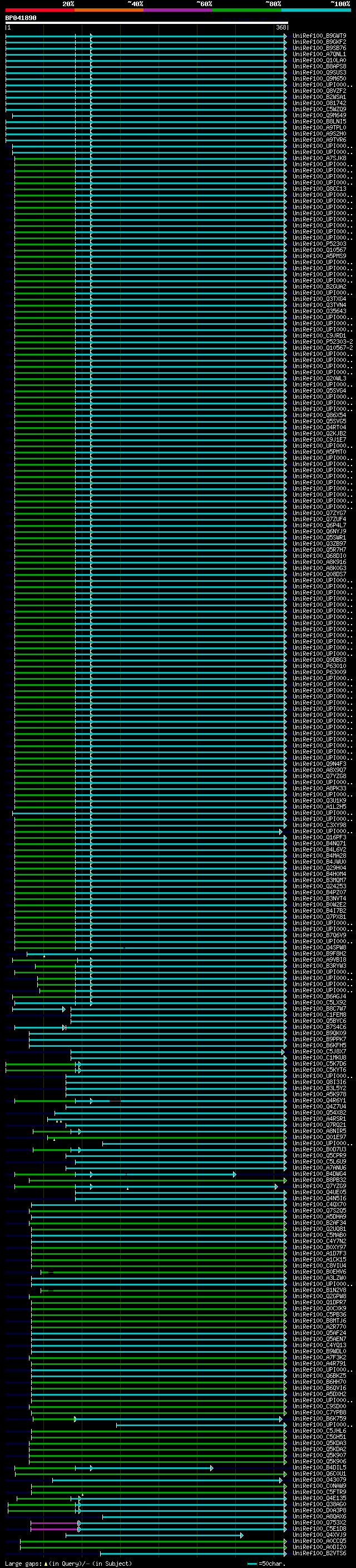
Task: Select hit label UniRef100_Q10LA0
Action: [319, 60]
